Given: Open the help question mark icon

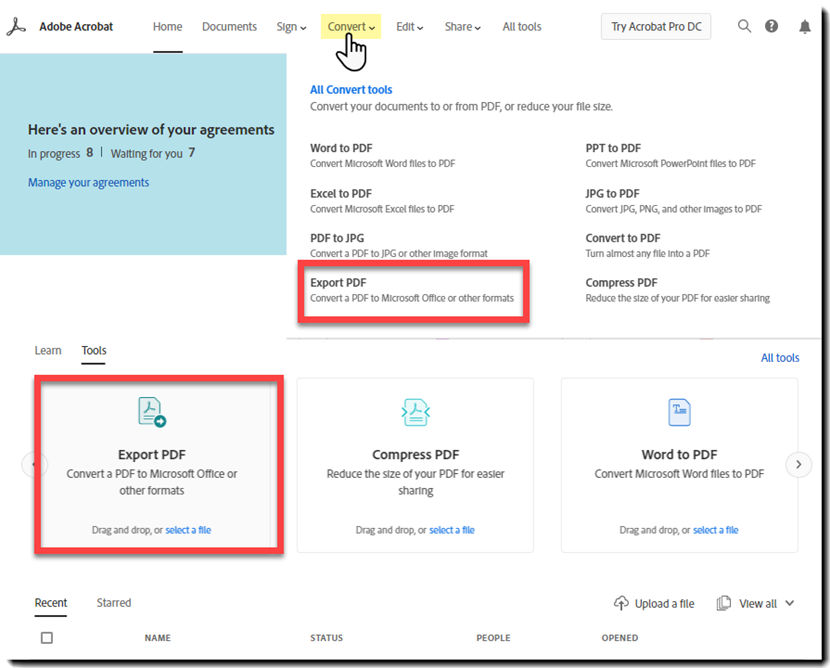Looking at the screenshot, I should [771, 26].
